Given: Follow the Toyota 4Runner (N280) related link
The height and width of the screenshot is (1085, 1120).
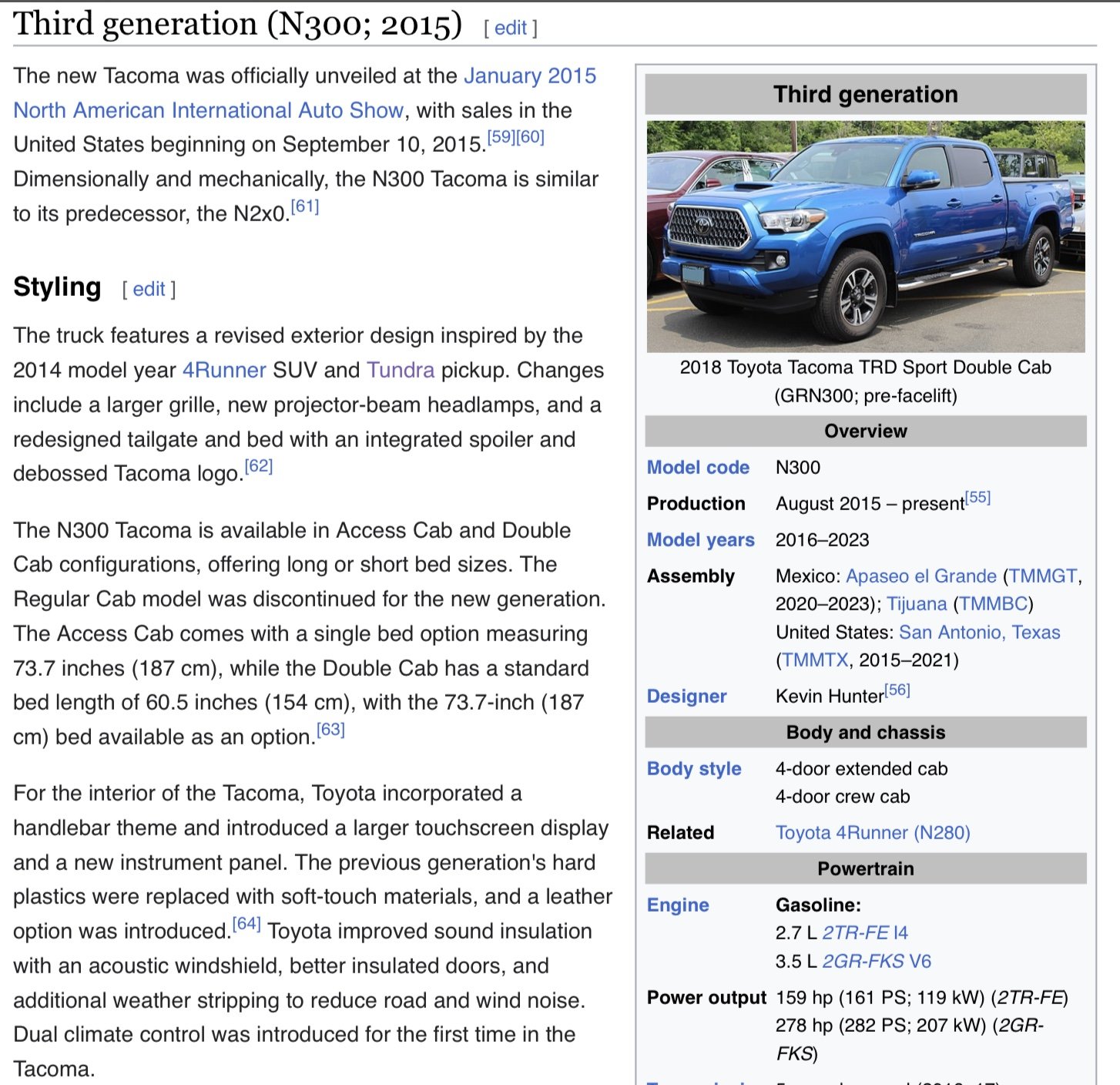Looking at the screenshot, I should pos(873,833).
